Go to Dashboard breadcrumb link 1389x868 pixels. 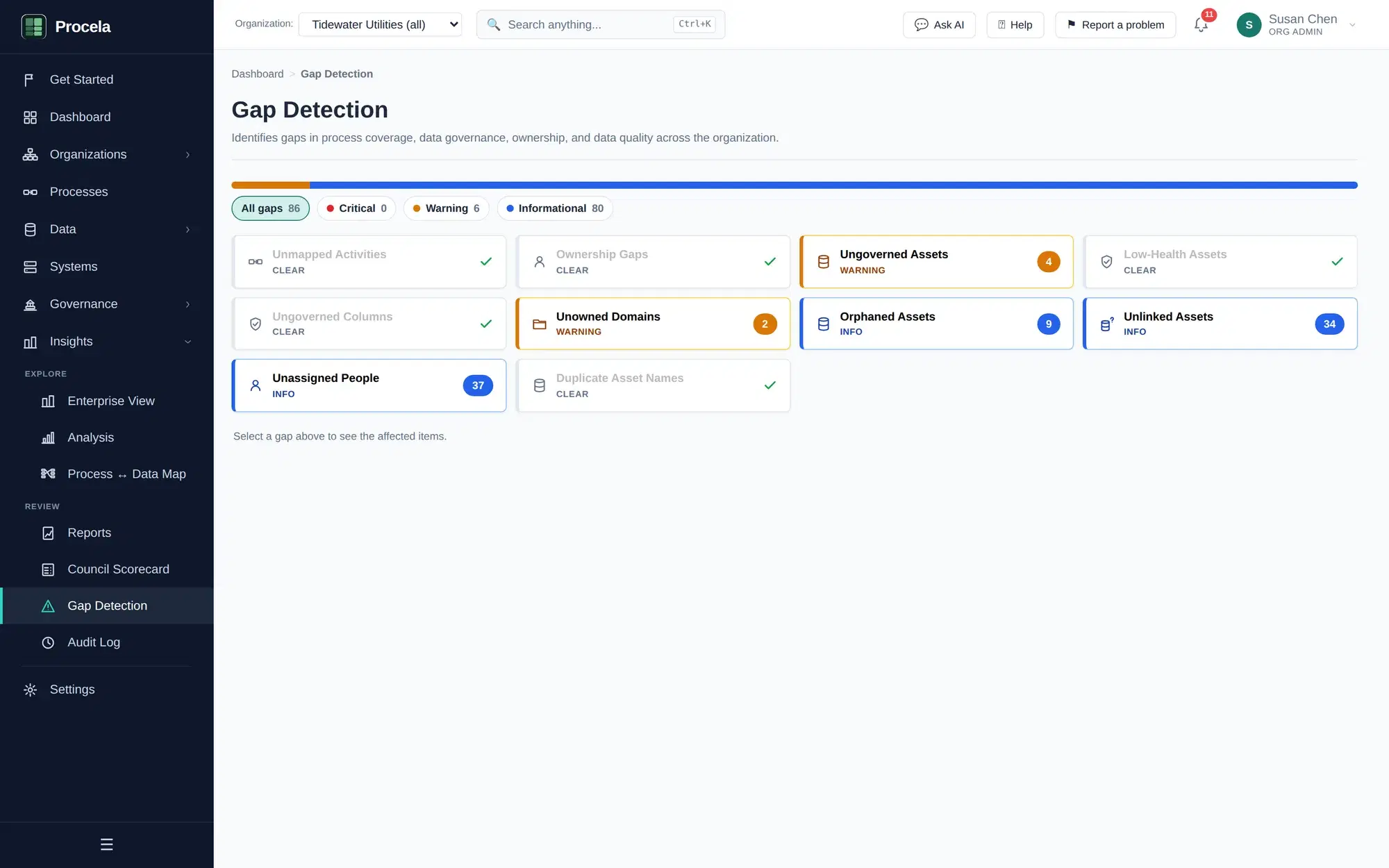[258, 74]
